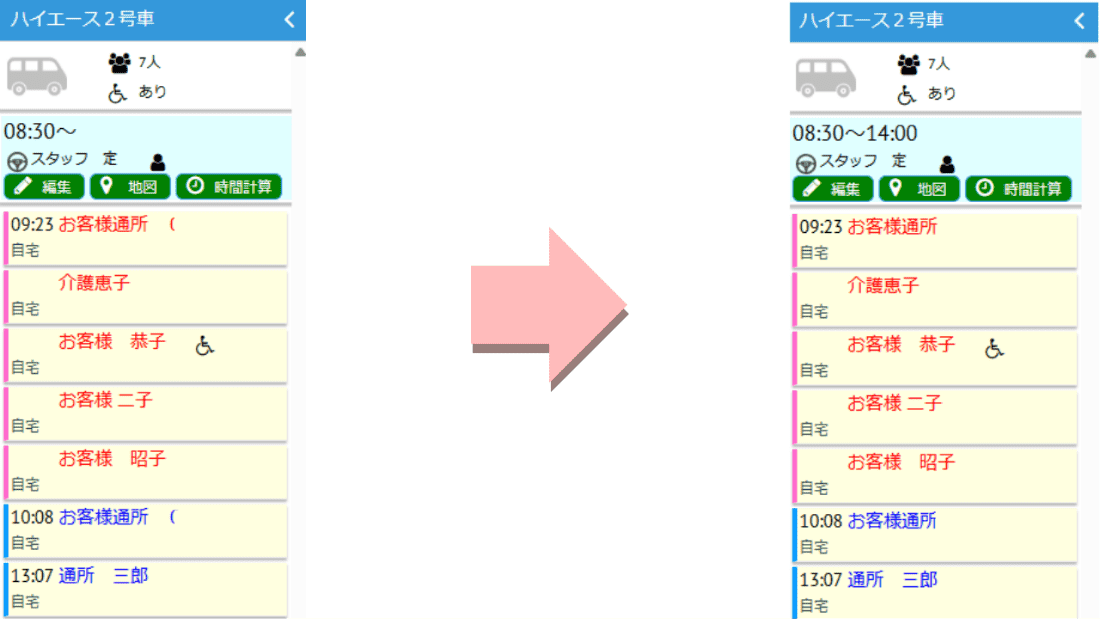1100x619 pixels.
Task: Select 13:07 通所 三郎 row in right panel
Action: (935, 592)
